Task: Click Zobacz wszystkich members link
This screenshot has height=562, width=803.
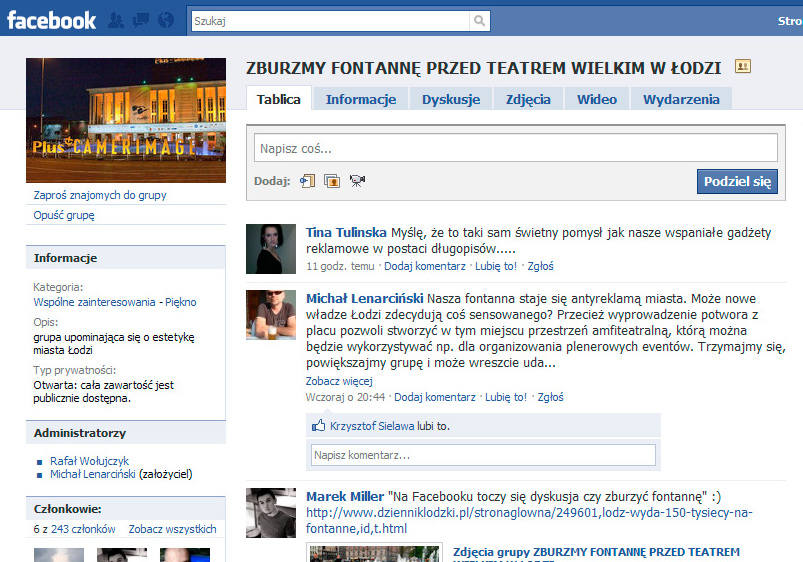Action: [172, 529]
